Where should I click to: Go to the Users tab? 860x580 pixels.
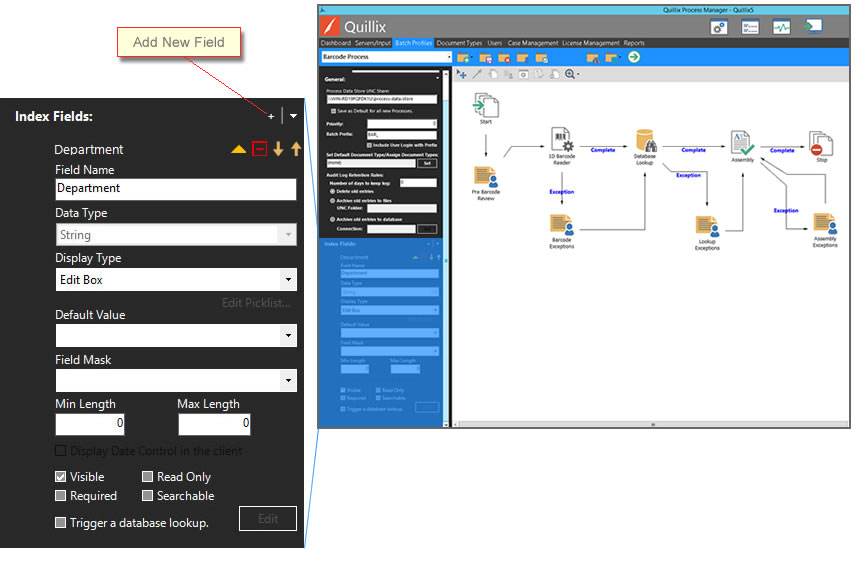495,43
